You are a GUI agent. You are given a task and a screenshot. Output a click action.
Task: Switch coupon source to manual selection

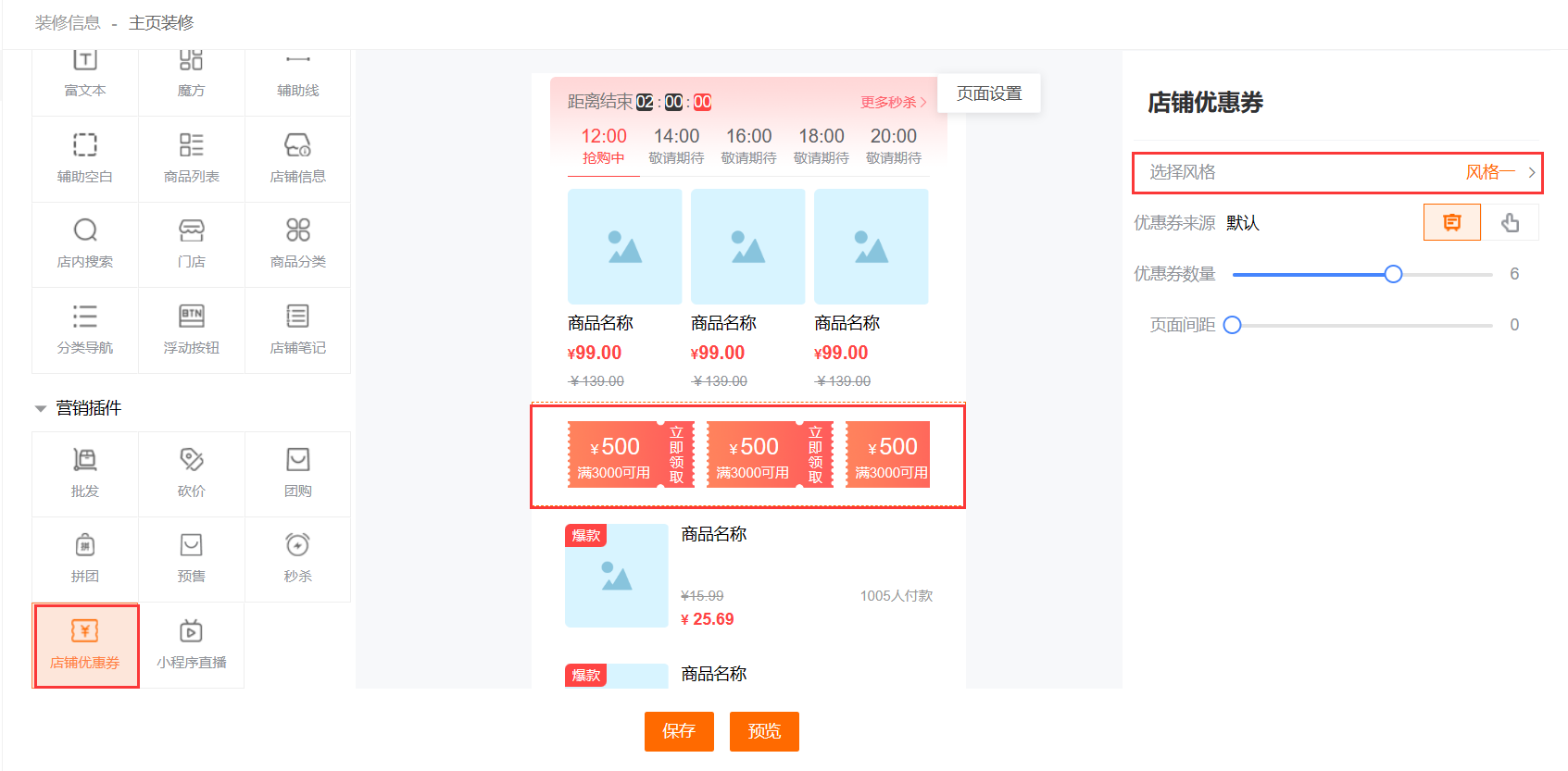(x=1510, y=223)
